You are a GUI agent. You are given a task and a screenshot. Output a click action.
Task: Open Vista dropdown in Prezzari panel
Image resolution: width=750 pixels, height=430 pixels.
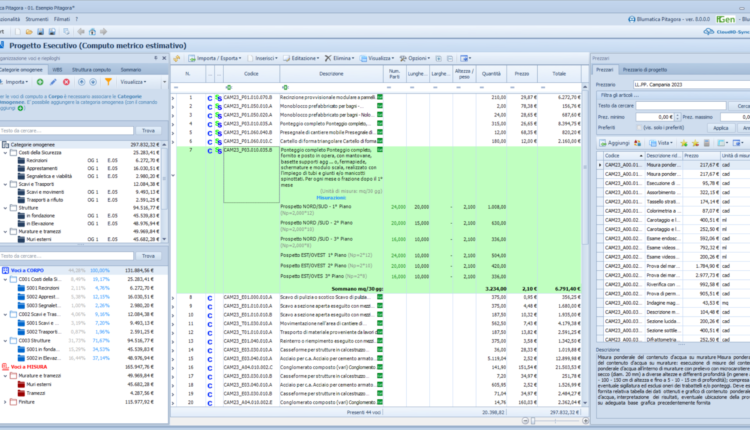[x=661, y=143]
